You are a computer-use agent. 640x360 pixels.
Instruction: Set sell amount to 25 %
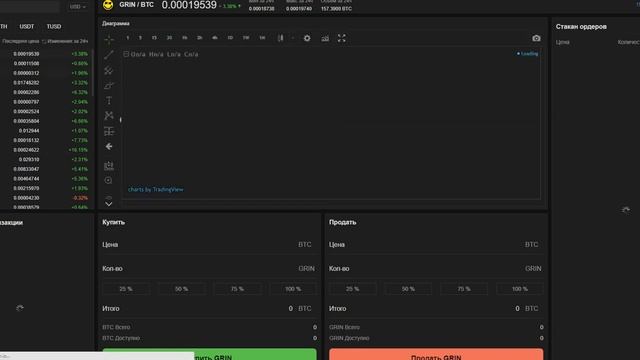pos(353,289)
